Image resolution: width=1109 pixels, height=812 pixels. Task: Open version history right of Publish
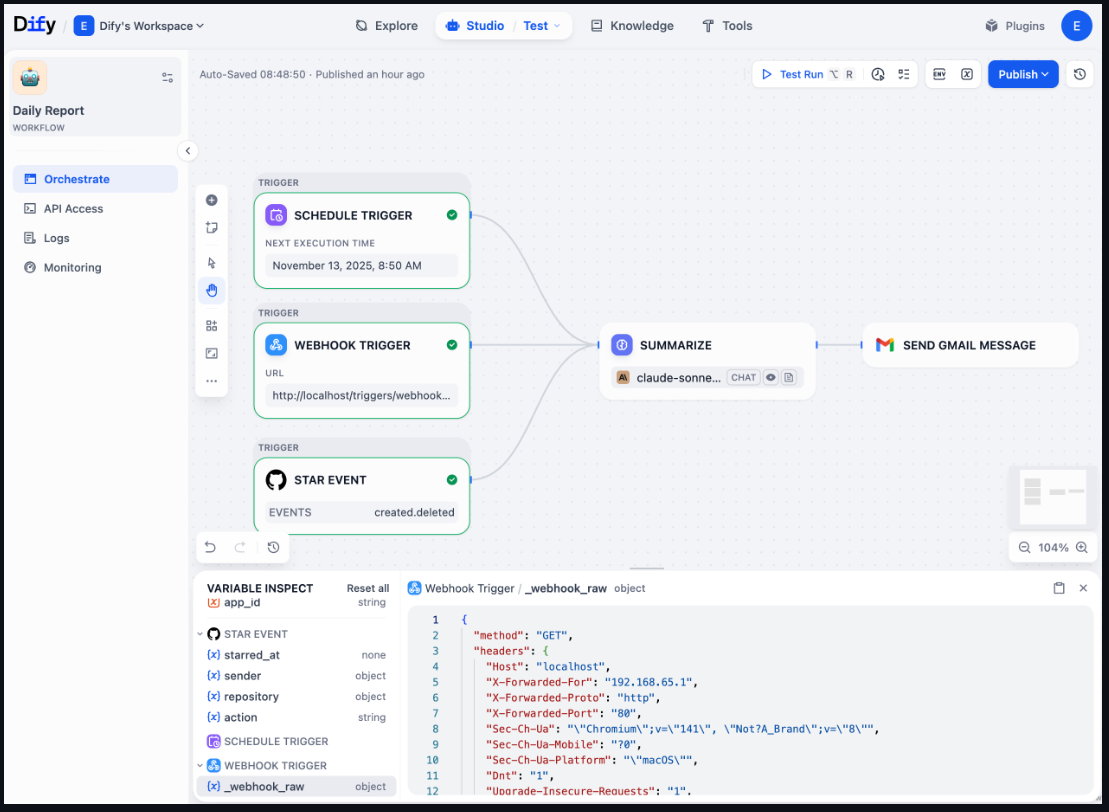(x=1079, y=74)
